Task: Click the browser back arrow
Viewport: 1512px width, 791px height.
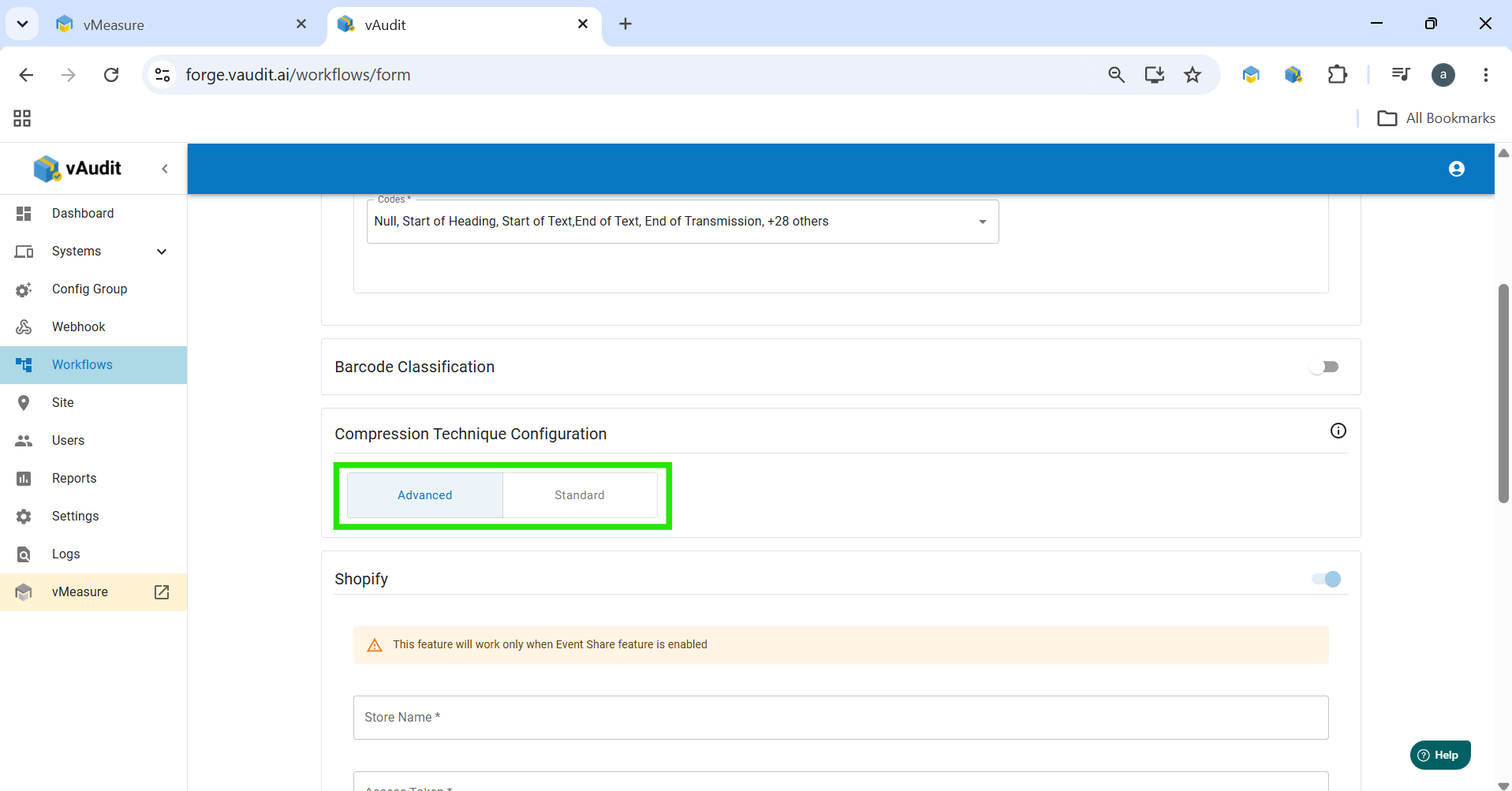Action: coord(26,75)
